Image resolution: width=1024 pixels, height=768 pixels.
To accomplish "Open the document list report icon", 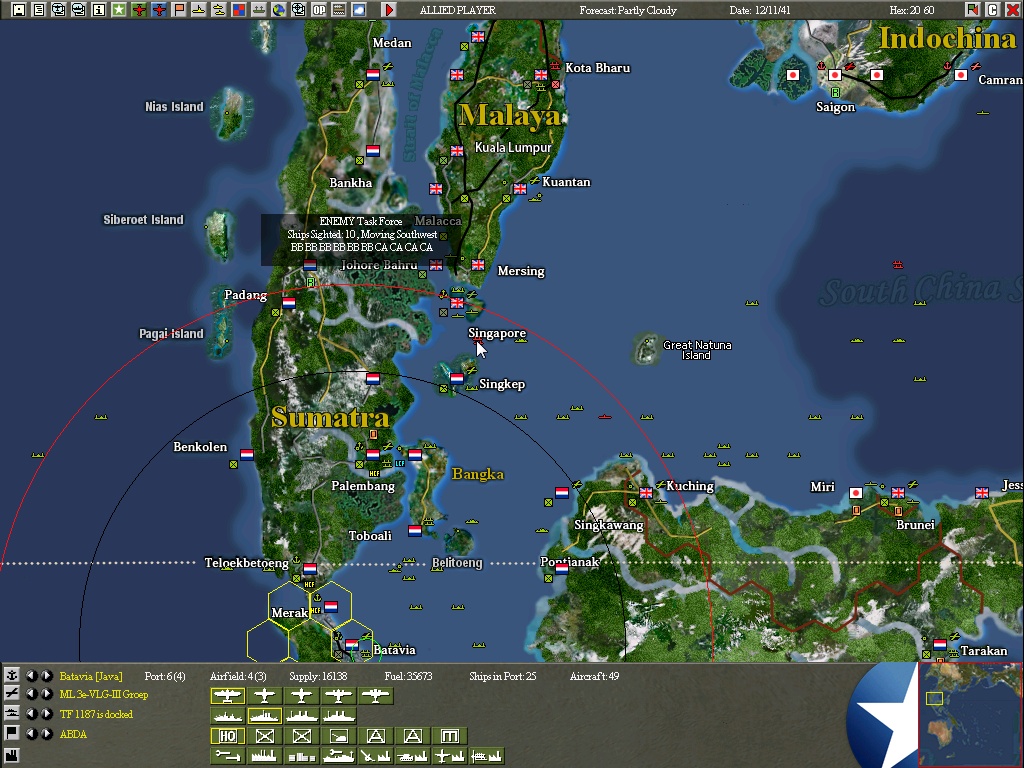I will click(39, 10).
